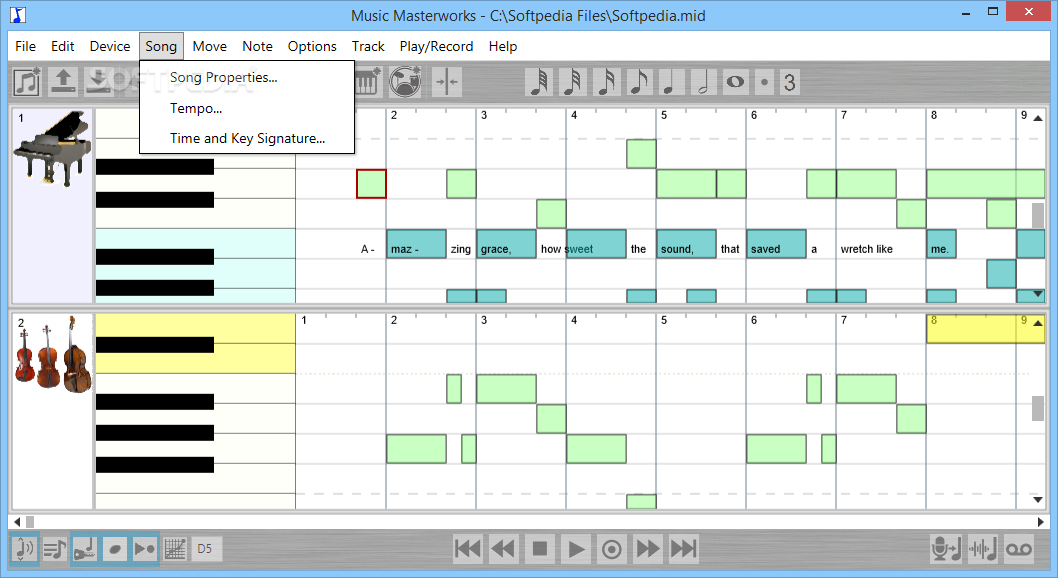Screen dimensions: 1058x578
Task: Click the record button
Action: pyautogui.click(x=611, y=549)
